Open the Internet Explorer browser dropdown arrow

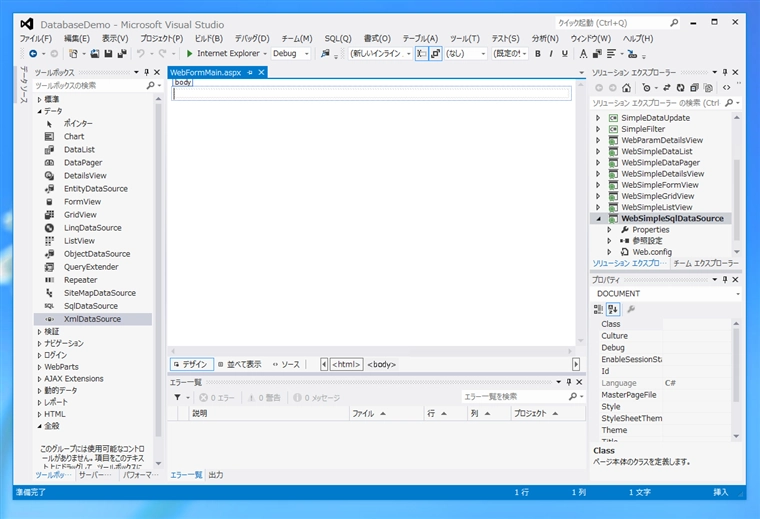(265, 54)
